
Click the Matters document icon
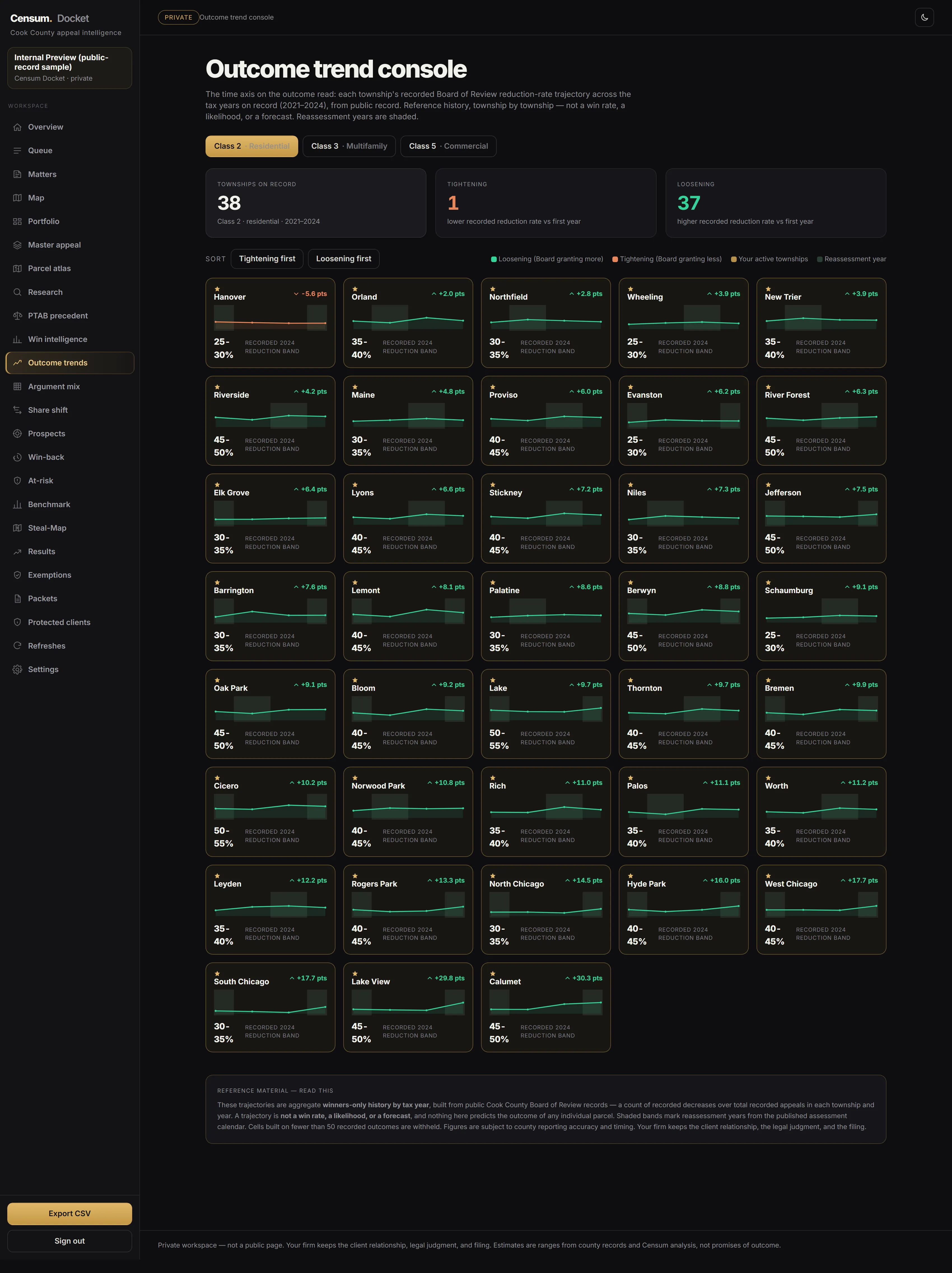click(17, 174)
